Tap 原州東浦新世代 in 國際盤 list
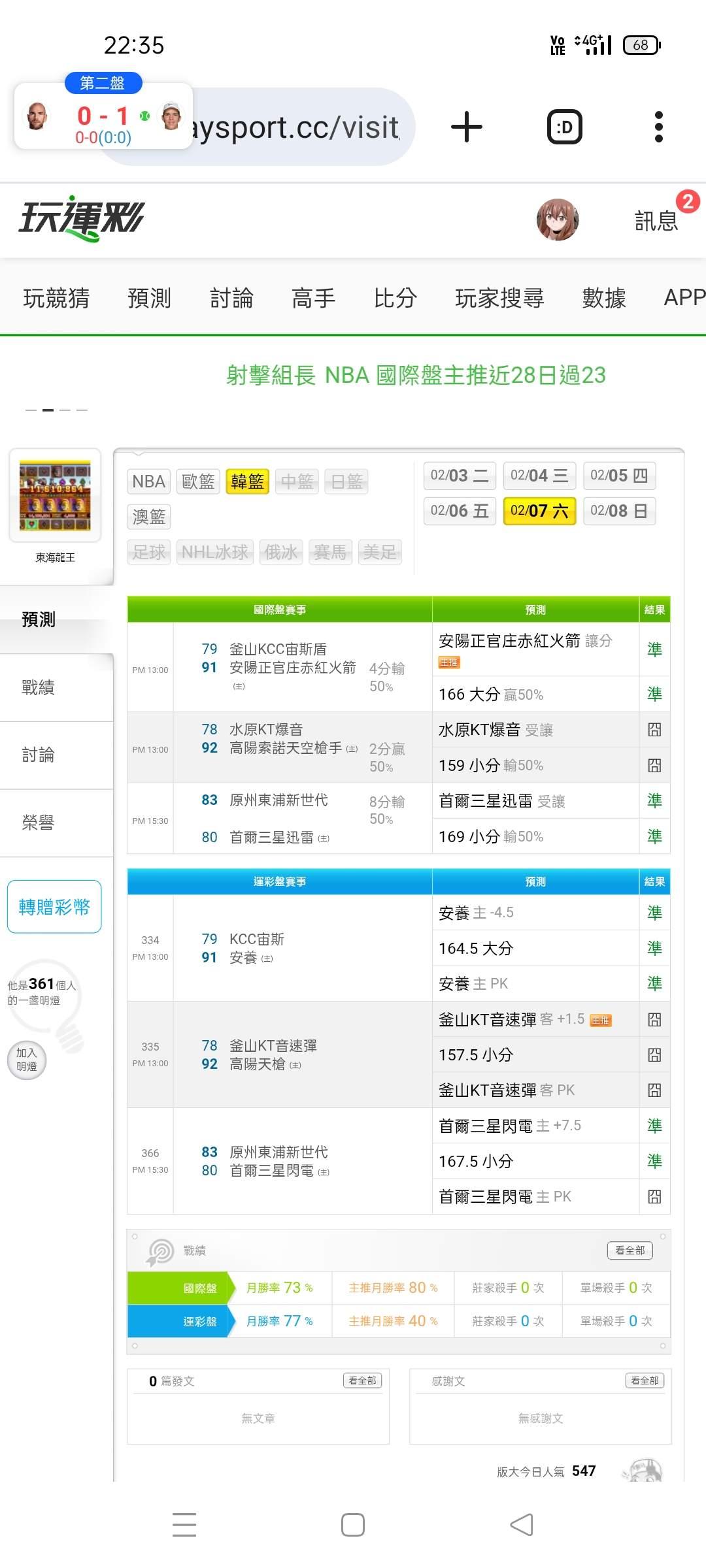706x1568 pixels. 278,800
